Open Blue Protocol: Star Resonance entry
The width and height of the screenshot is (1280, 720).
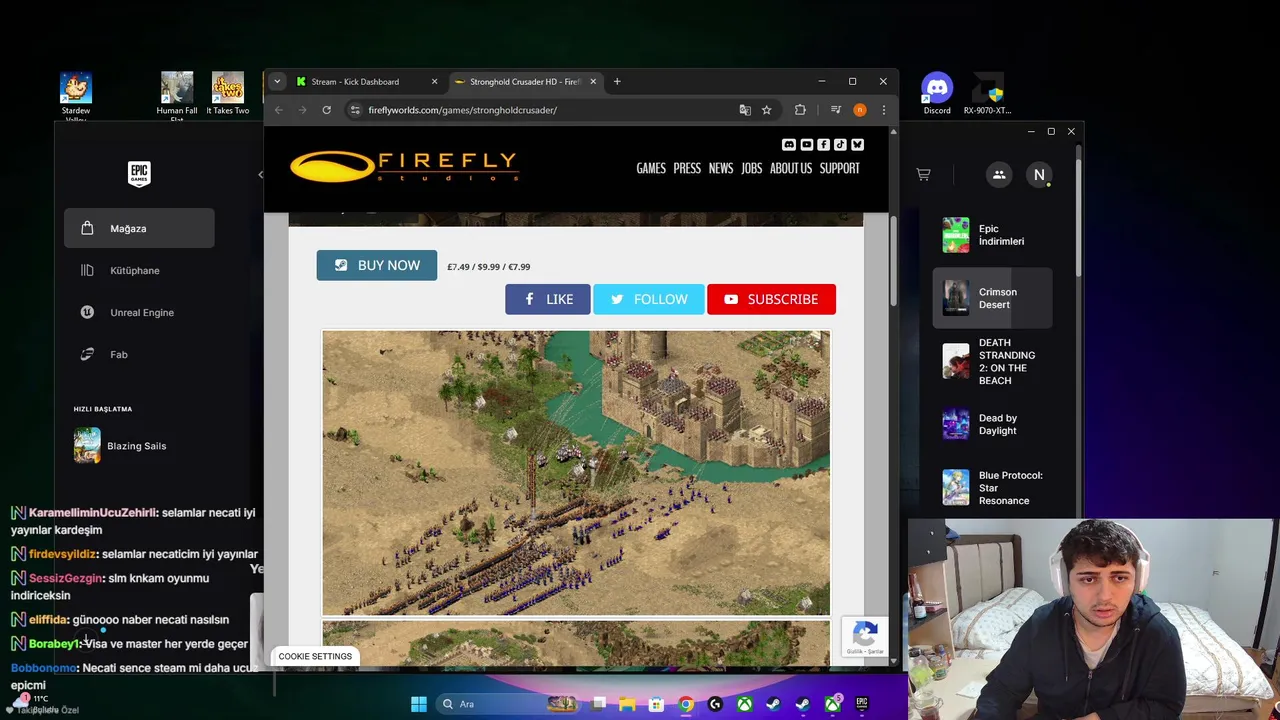click(993, 488)
